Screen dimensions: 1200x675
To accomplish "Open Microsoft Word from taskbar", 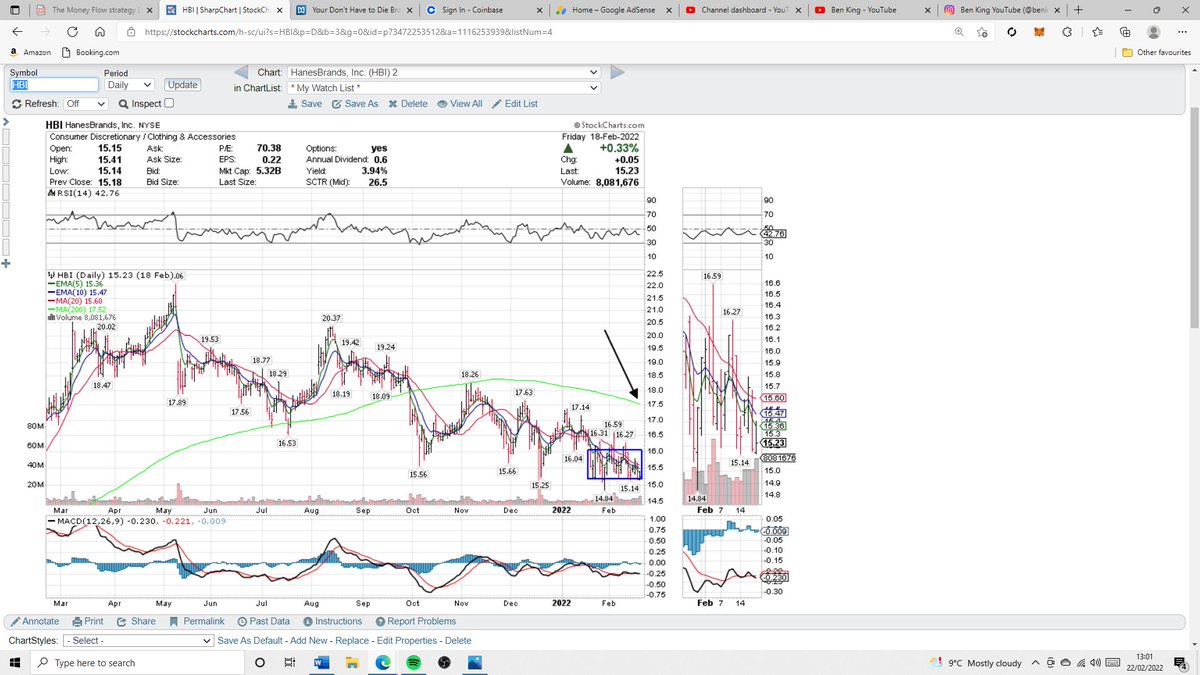I will [x=322, y=662].
